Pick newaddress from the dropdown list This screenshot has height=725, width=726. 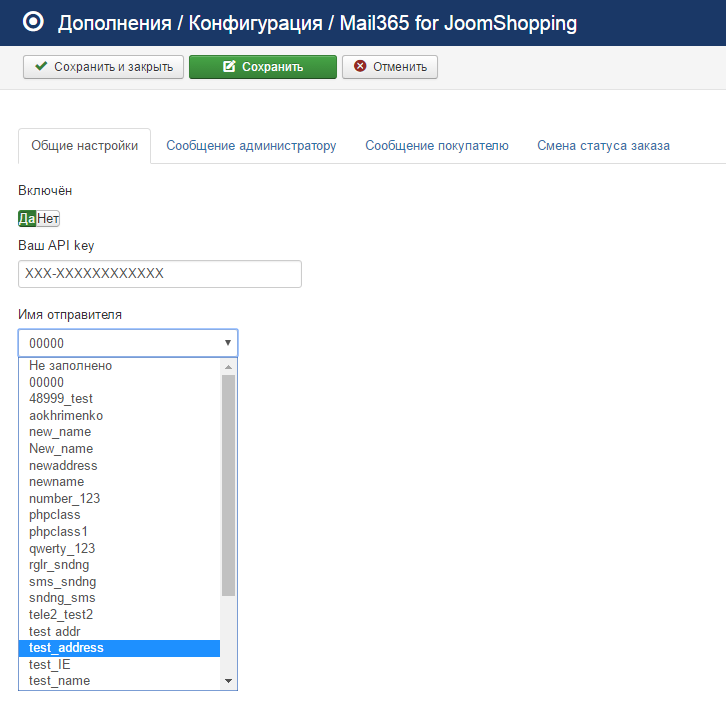[119, 465]
